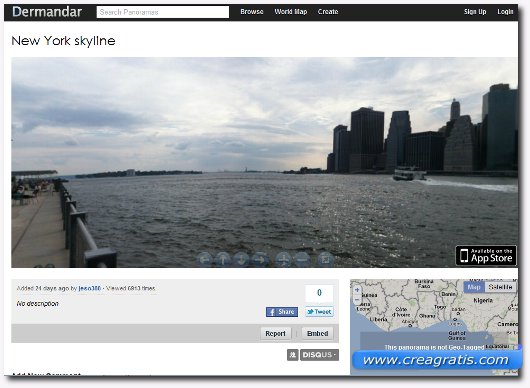The width and height of the screenshot is (530, 388).
Task: Zoom in on the panorama viewer
Action: coord(283,260)
